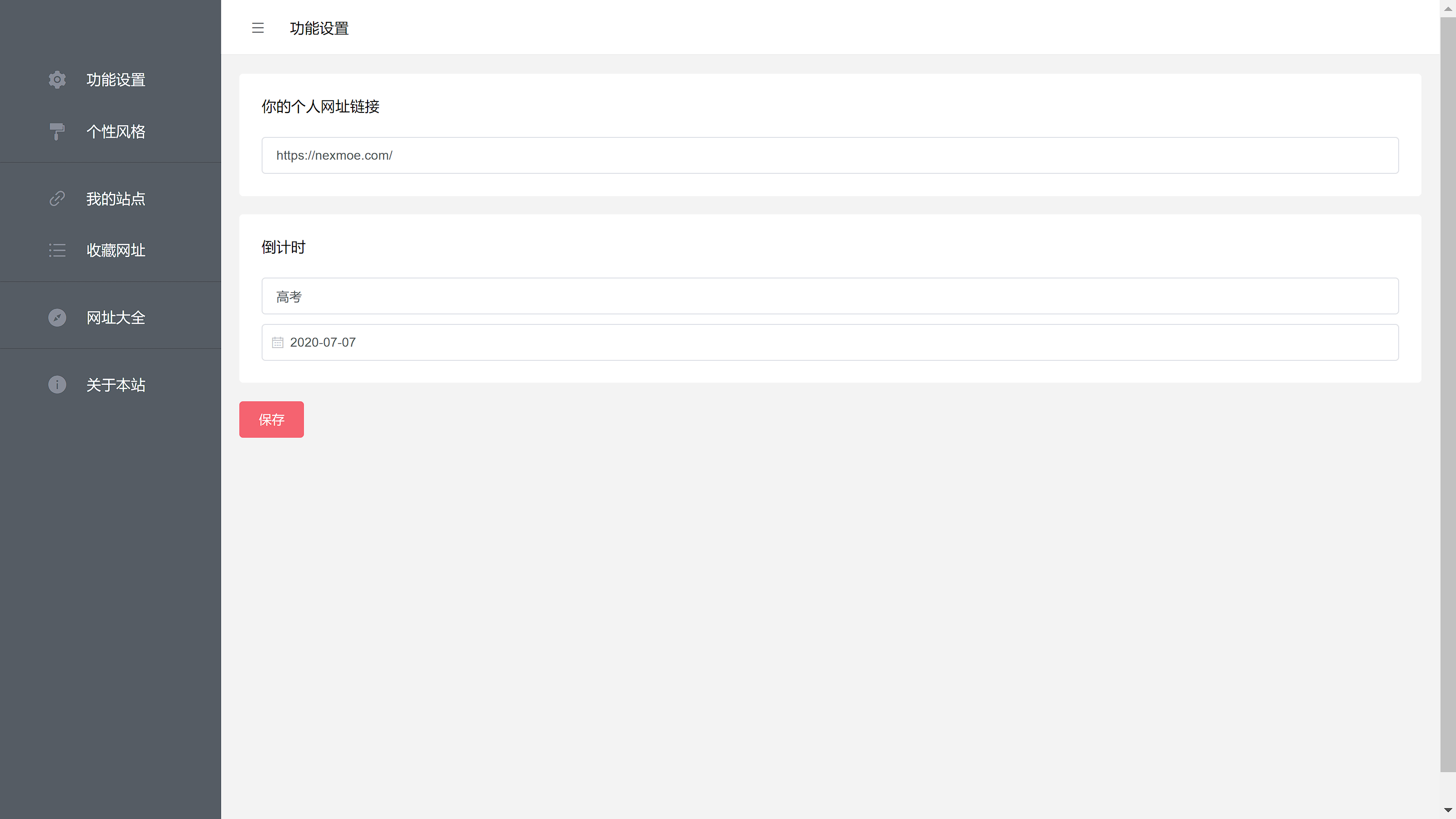Go to 我的站点 page
The image size is (1456, 819).
point(115,198)
